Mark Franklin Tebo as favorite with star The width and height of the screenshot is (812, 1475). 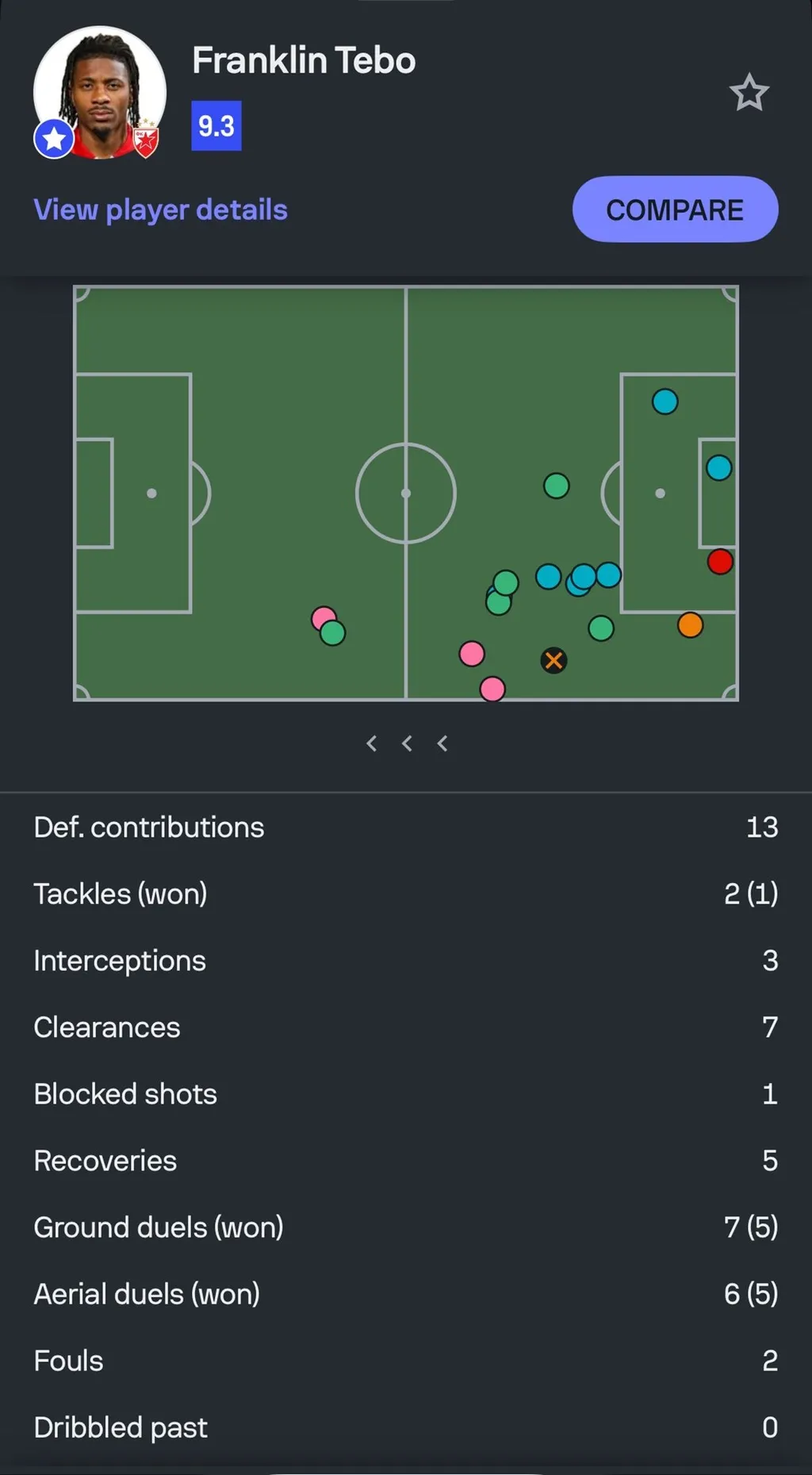point(749,93)
